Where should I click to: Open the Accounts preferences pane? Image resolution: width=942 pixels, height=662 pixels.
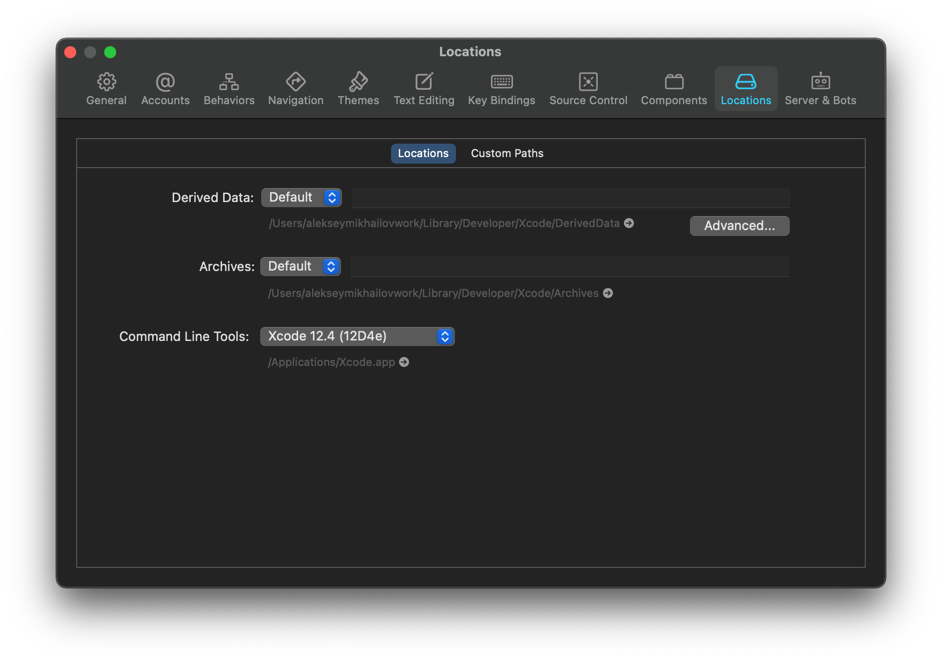pyautogui.click(x=165, y=89)
